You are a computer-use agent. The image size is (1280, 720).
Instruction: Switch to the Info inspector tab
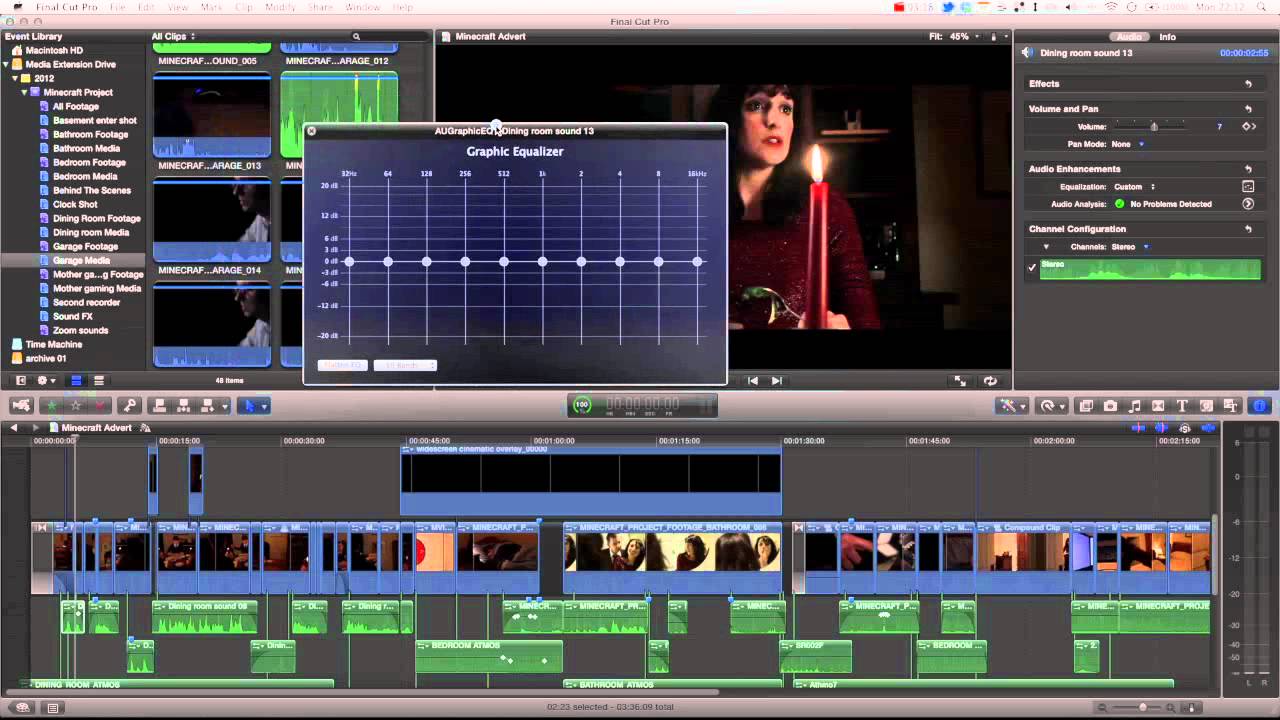pyautogui.click(x=1167, y=37)
